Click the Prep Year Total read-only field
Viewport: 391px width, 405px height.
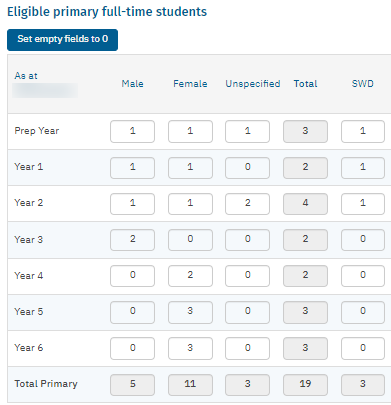[305, 131]
